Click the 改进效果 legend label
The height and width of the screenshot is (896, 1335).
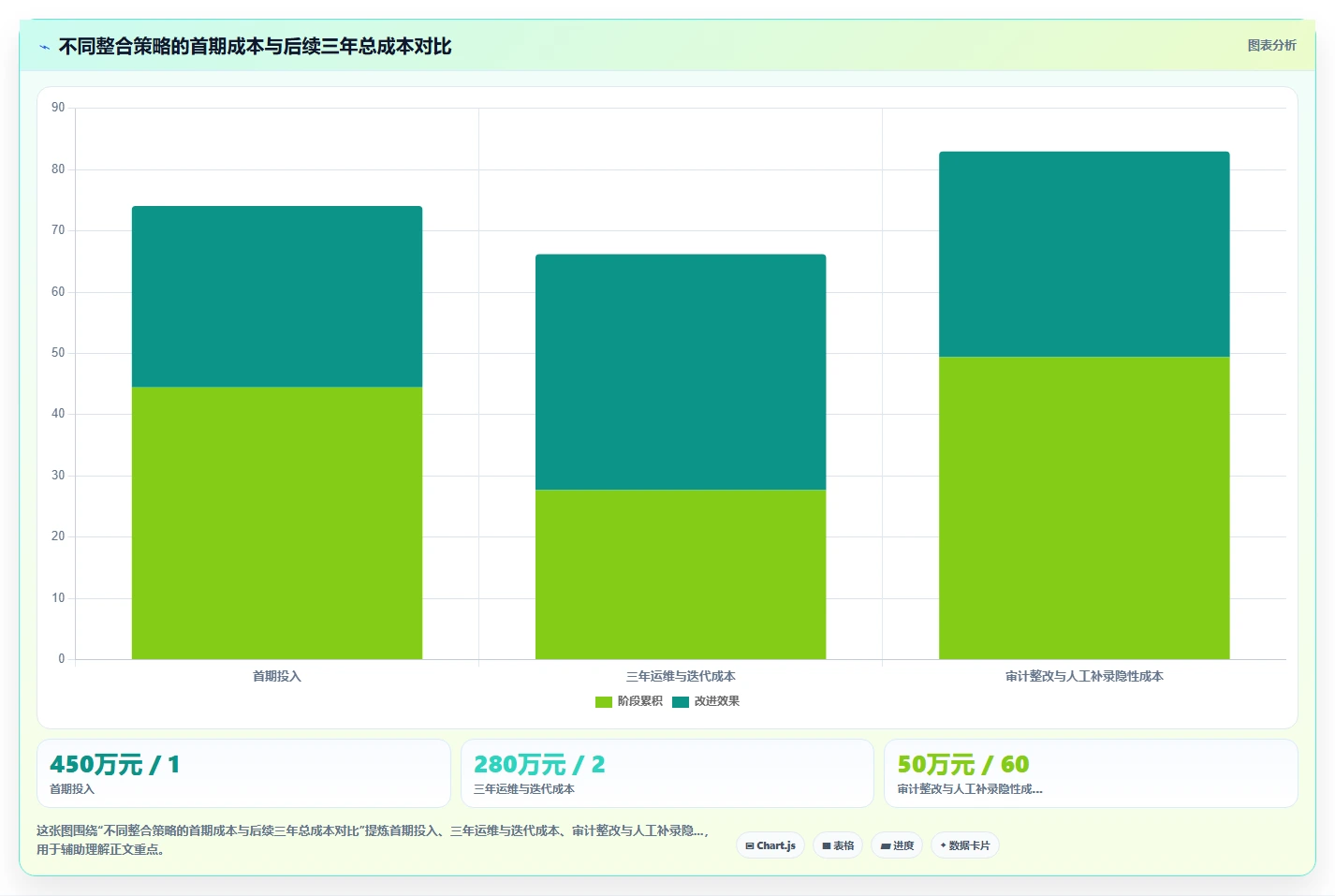pos(717,701)
